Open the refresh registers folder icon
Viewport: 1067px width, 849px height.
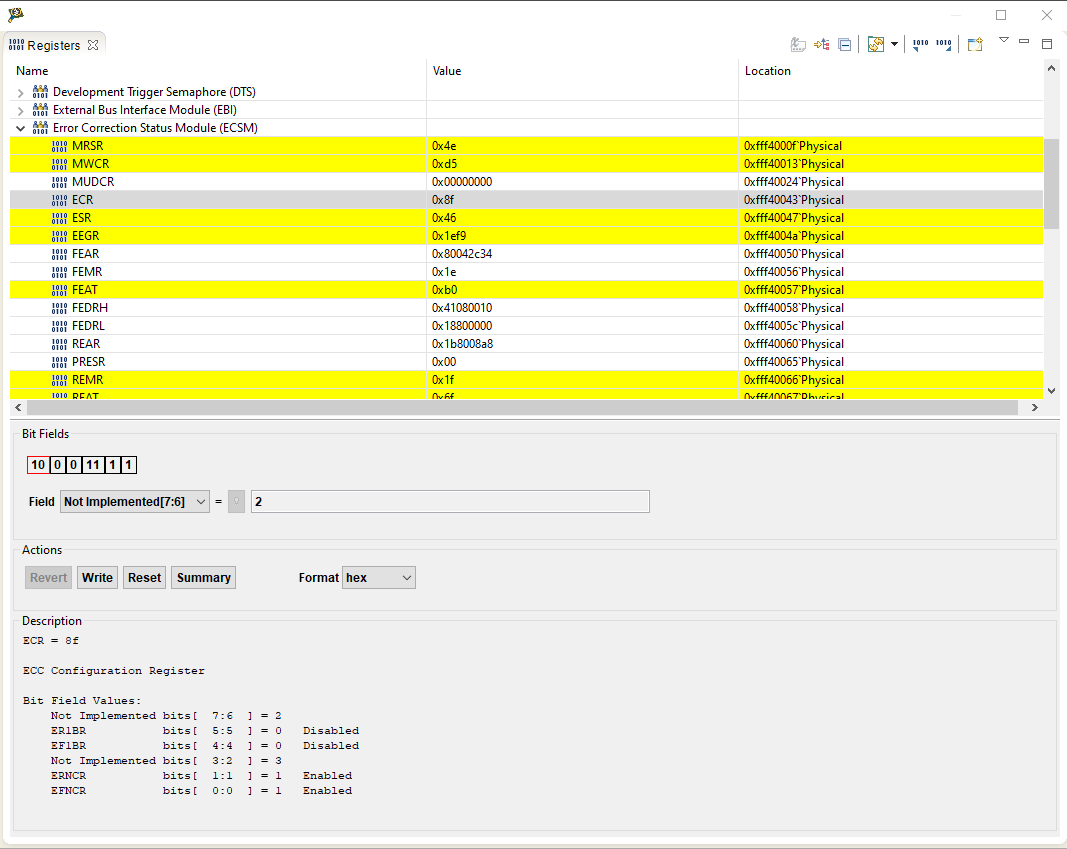point(874,44)
